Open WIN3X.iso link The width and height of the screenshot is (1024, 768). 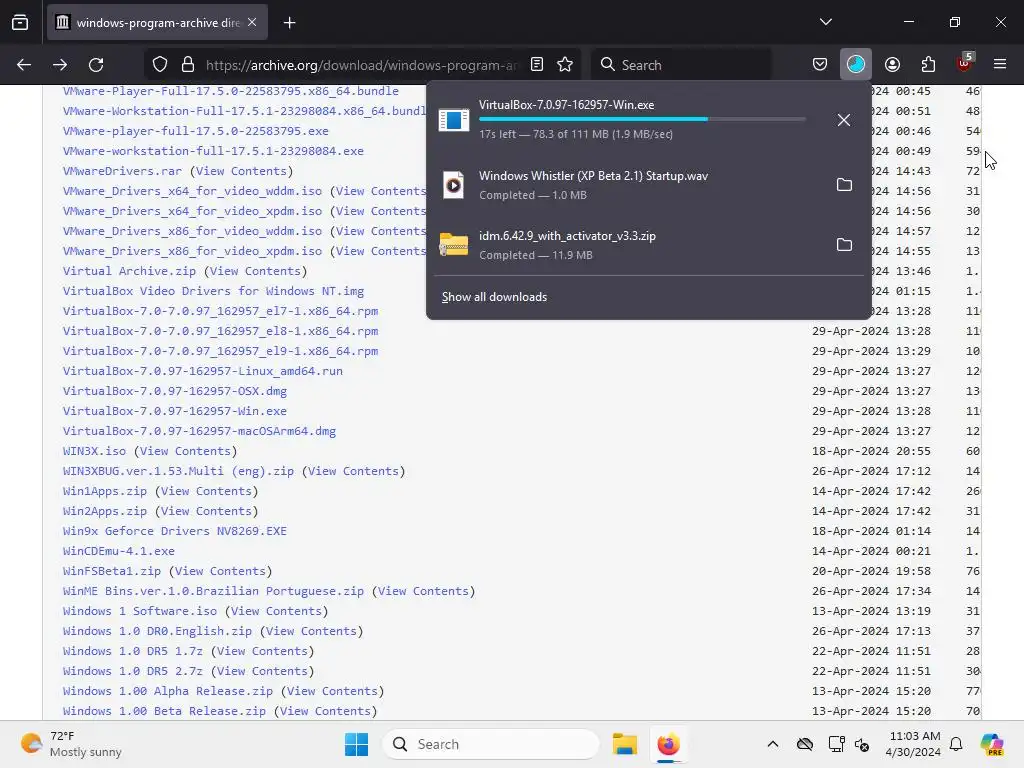pyautogui.click(x=94, y=451)
